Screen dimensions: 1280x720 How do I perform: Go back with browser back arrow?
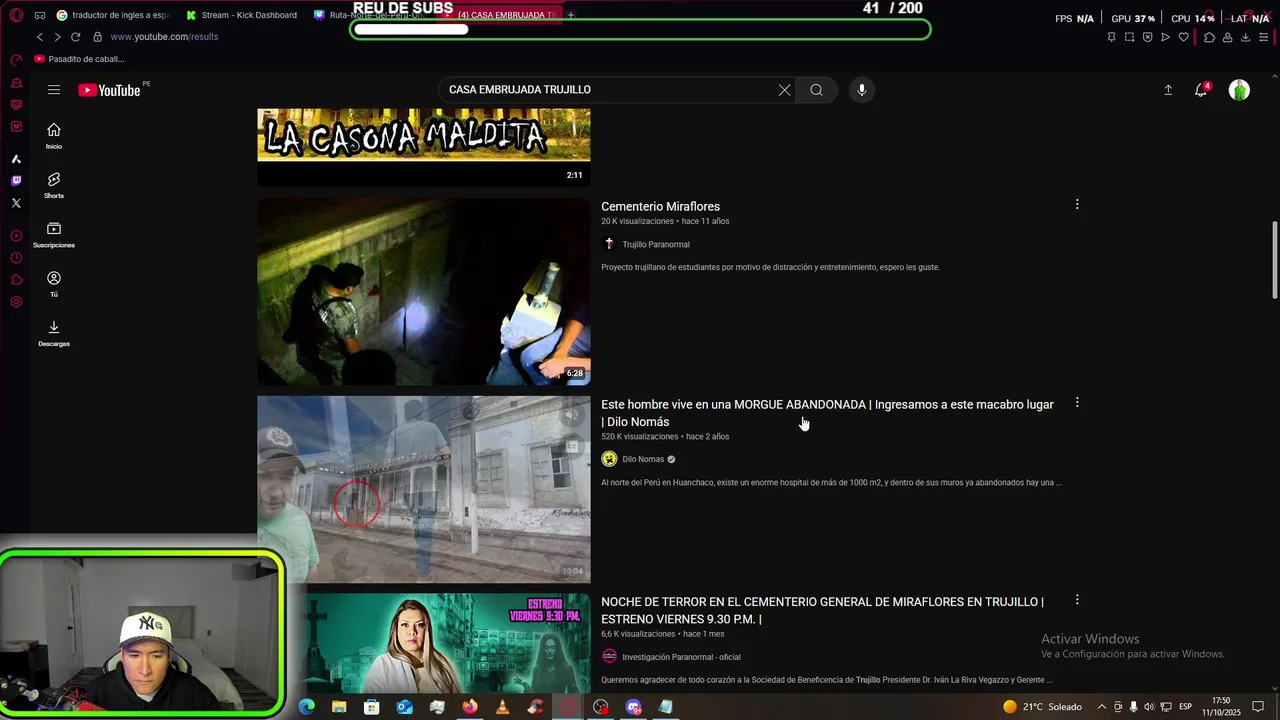[40, 37]
